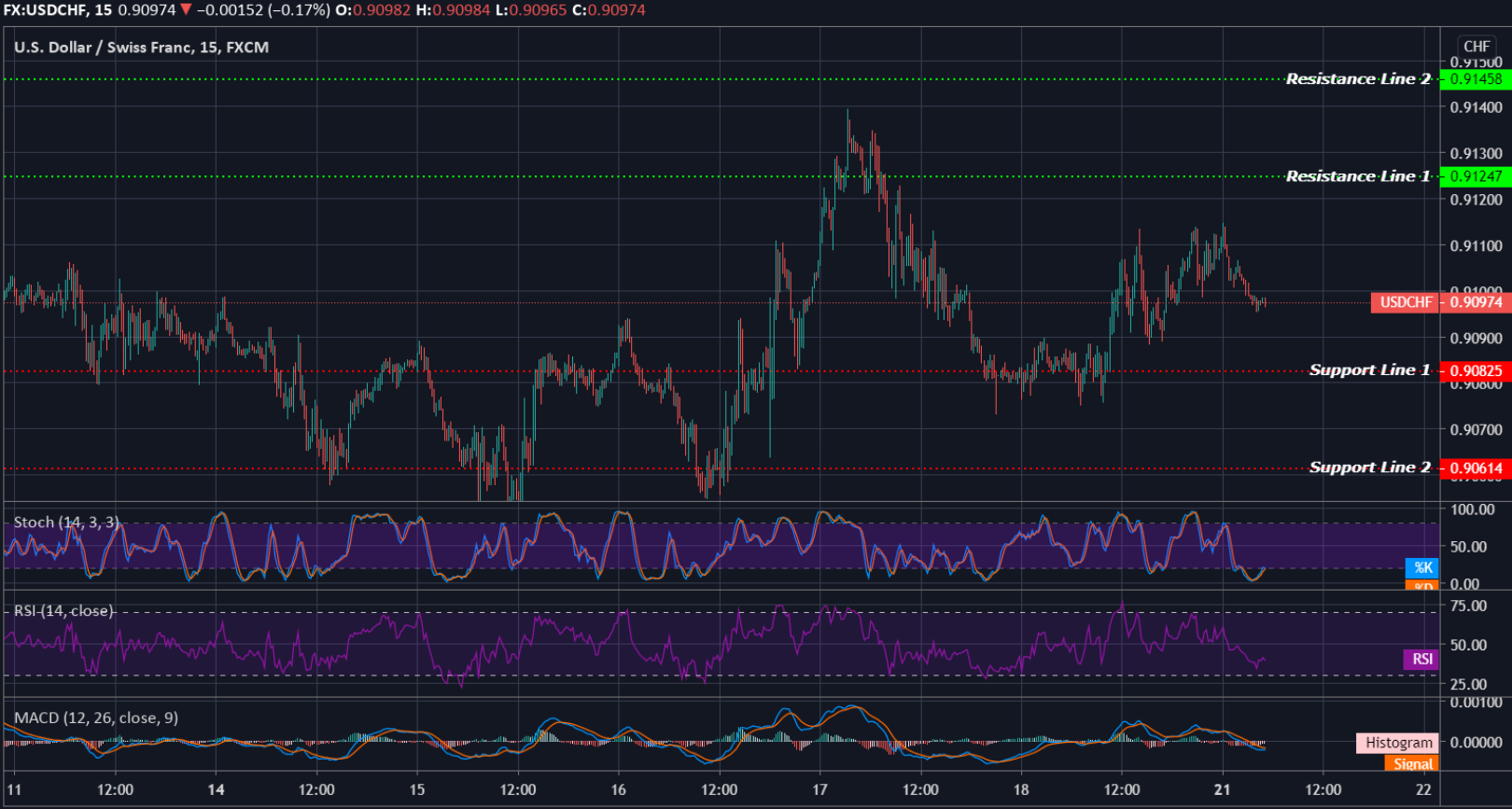Click the 0.91458 green price tag
The image size is (1512, 809).
tap(1476, 79)
